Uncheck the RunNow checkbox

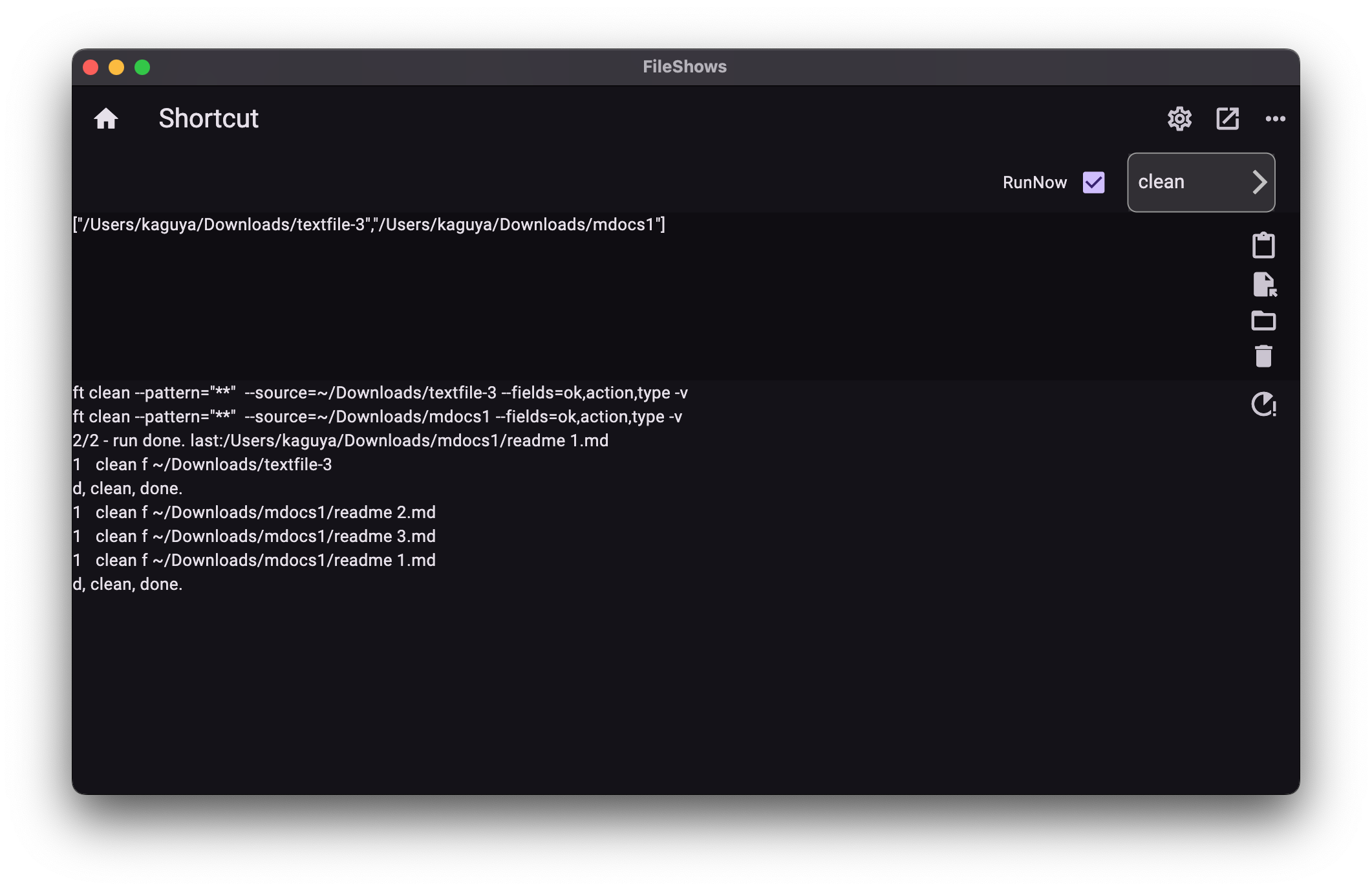coord(1094,182)
